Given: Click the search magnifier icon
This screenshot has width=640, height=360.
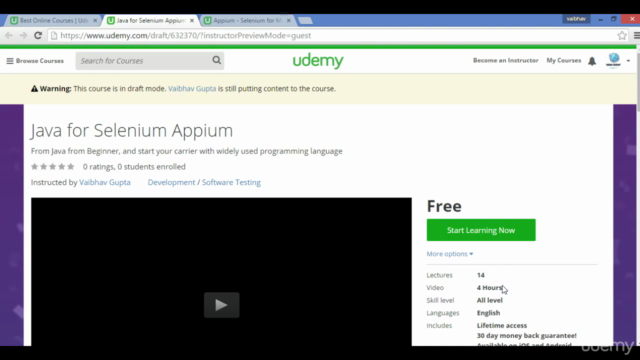Looking at the screenshot, I should click(x=217, y=60).
